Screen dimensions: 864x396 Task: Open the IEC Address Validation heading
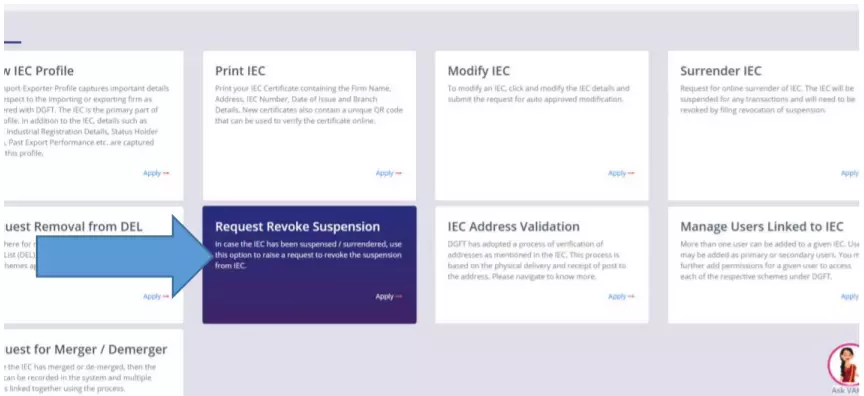tap(514, 226)
